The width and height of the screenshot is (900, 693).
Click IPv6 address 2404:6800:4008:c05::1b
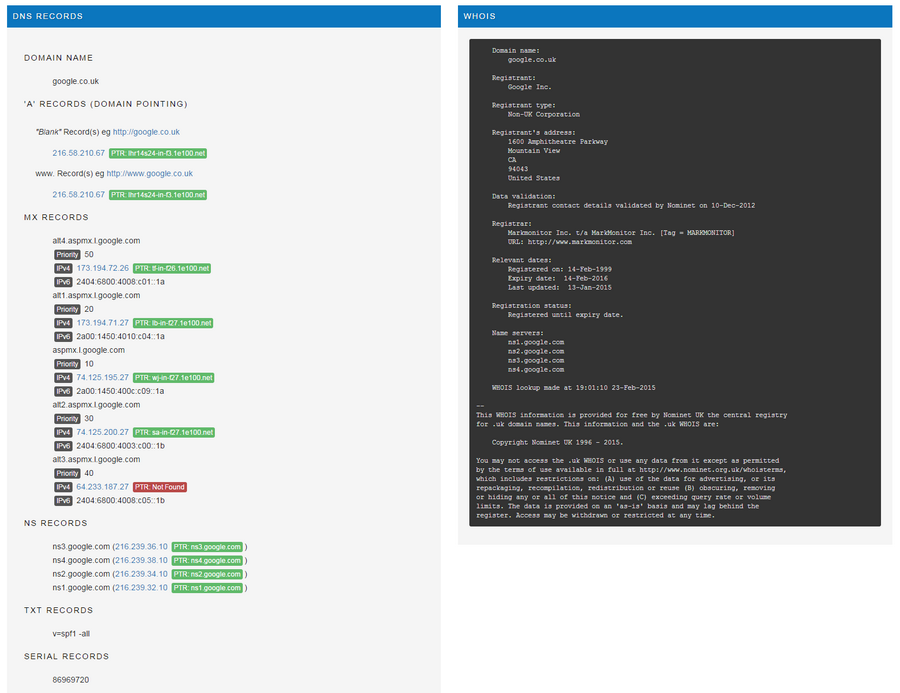[121, 501]
